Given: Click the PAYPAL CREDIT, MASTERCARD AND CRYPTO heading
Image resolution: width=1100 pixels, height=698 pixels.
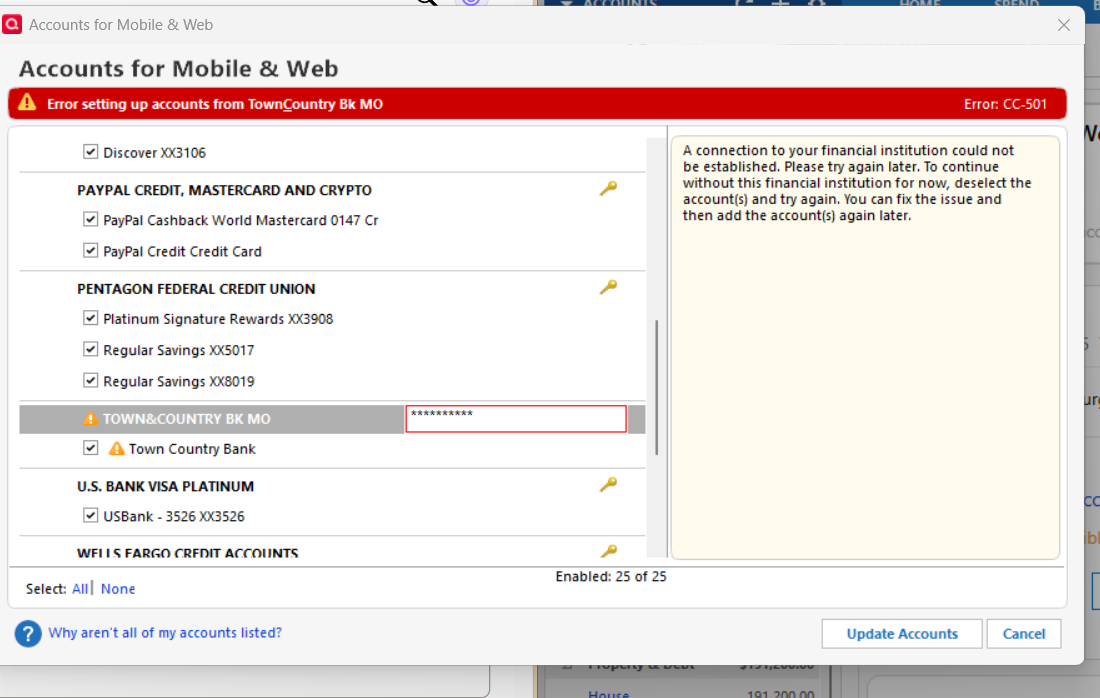Looking at the screenshot, I should tap(224, 190).
